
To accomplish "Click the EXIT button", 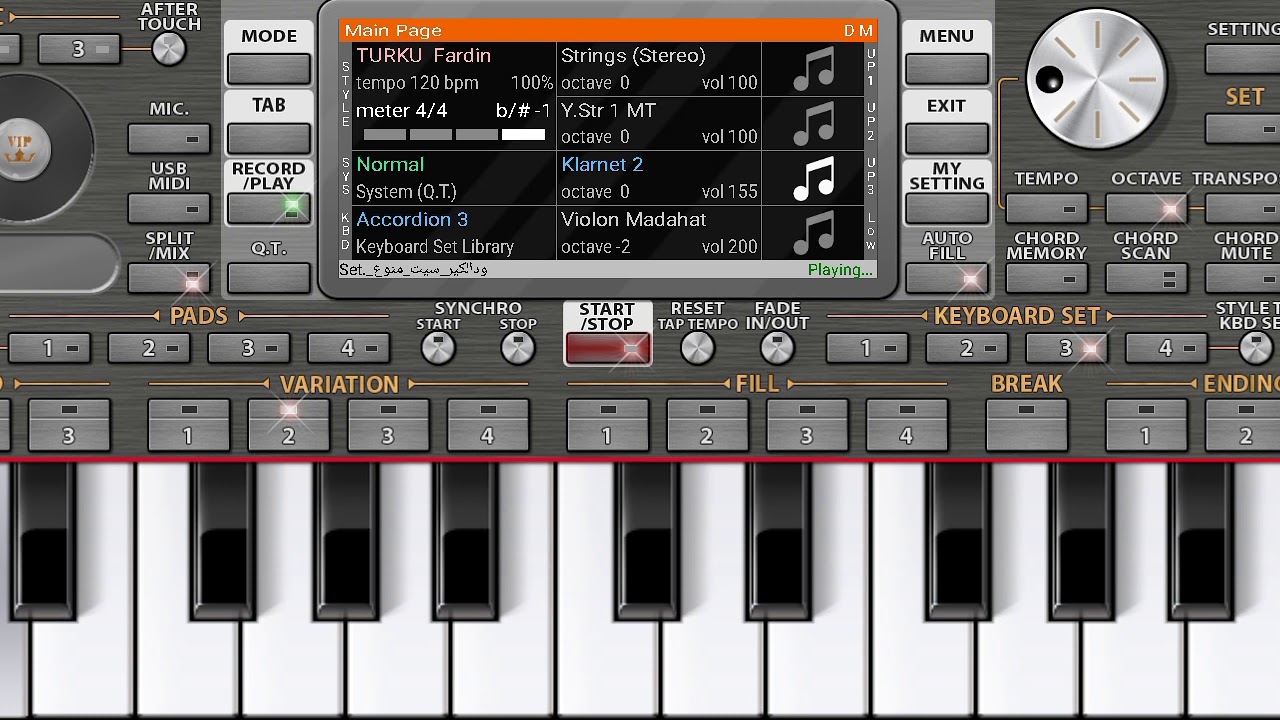I will (x=947, y=139).
